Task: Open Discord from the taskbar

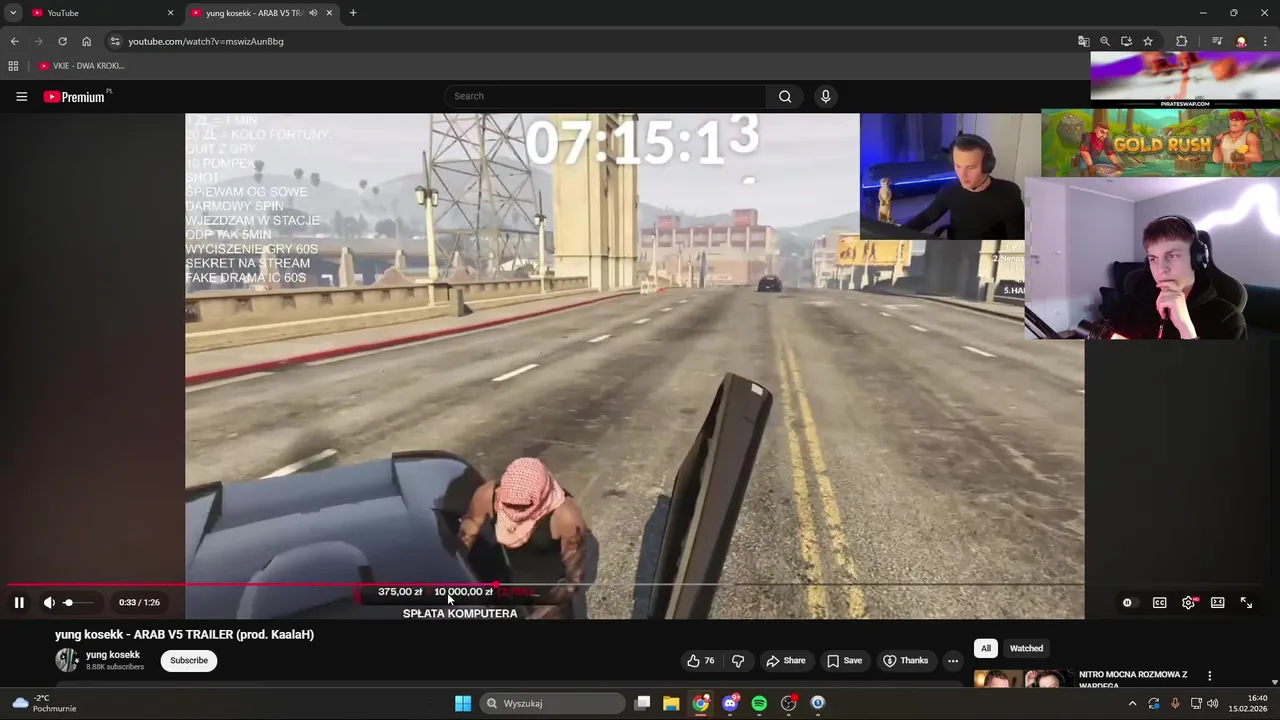Action: [x=730, y=703]
